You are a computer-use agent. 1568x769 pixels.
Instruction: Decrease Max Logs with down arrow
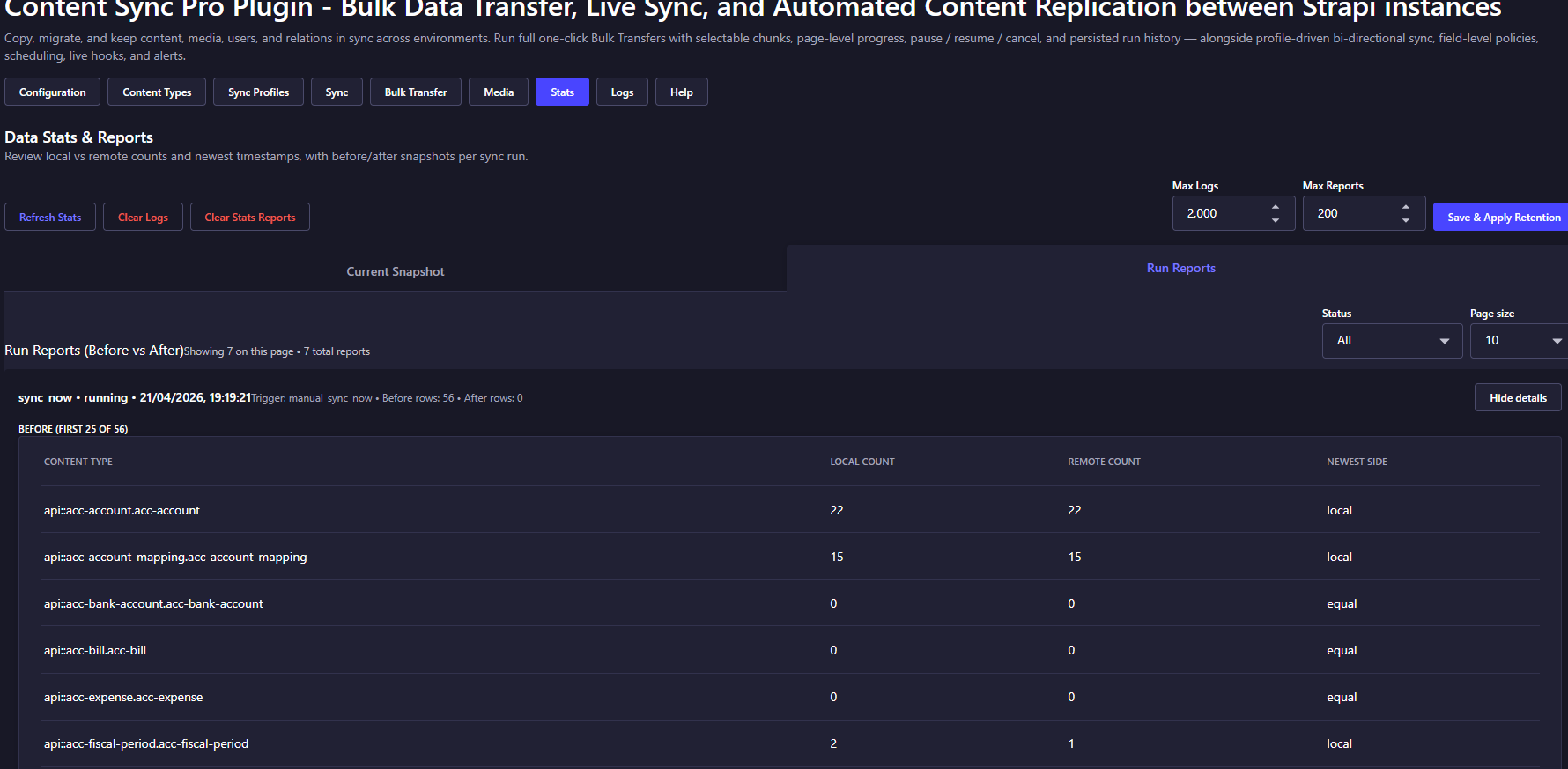(x=1276, y=220)
